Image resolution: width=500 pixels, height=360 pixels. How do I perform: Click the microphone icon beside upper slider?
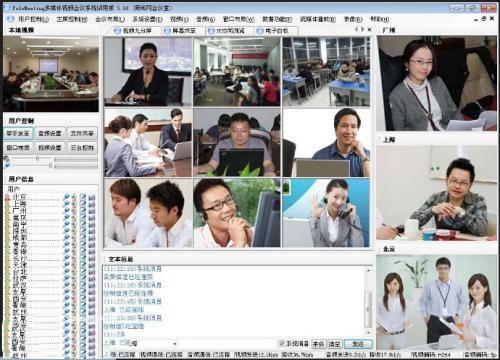pos(7,159)
